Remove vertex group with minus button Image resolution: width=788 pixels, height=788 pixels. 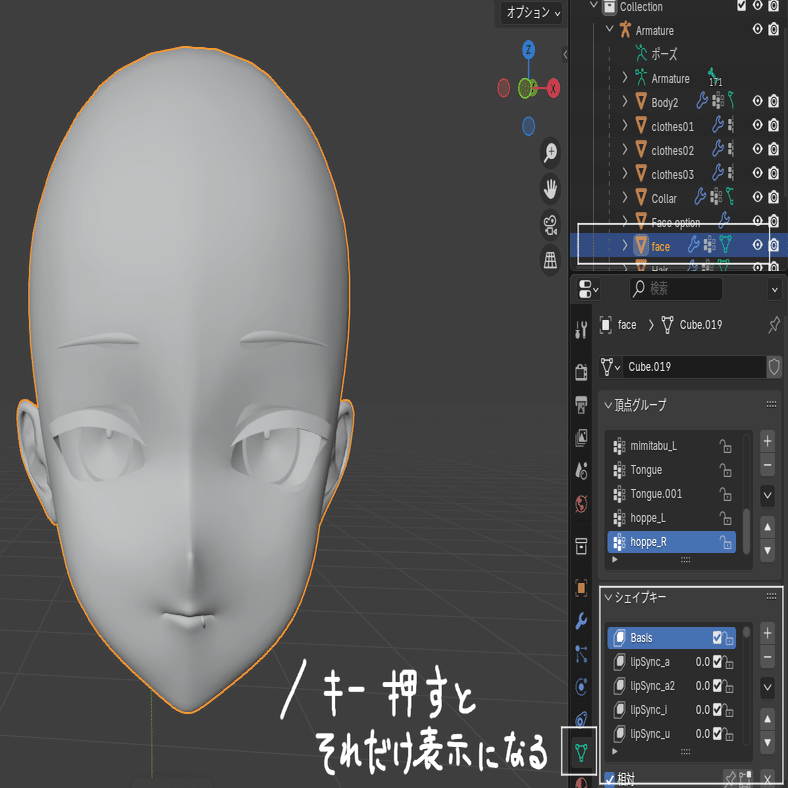pyautogui.click(x=767, y=465)
